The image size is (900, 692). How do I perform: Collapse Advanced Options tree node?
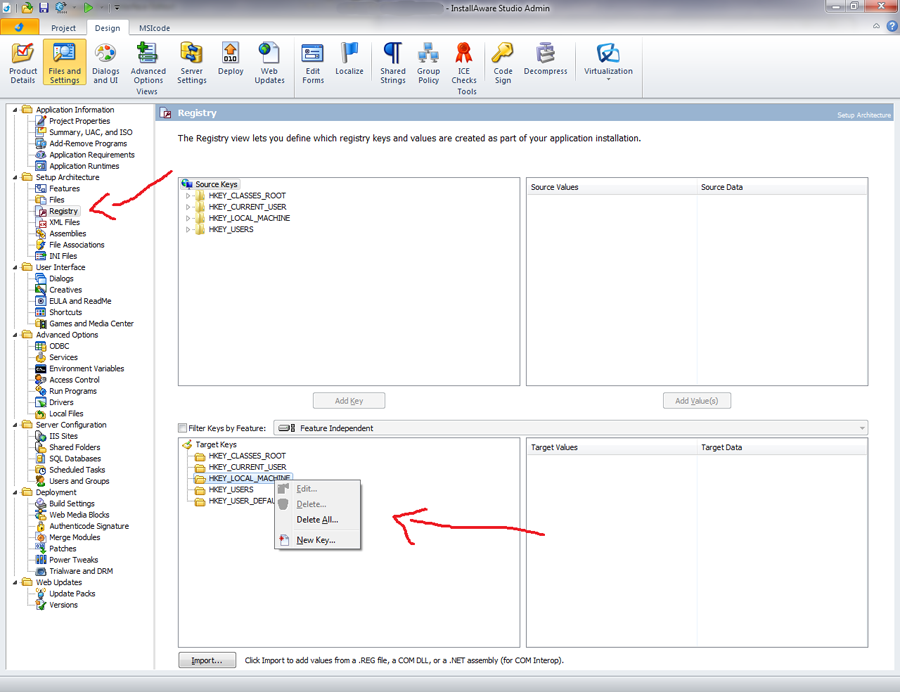[x=15, y=335]
